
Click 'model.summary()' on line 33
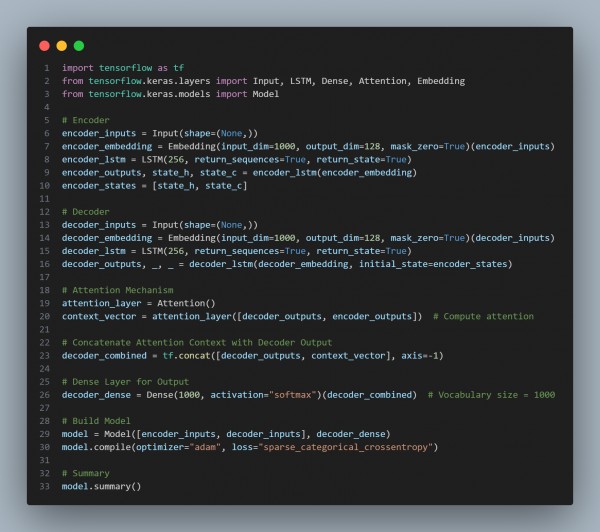tap(101, 486)
